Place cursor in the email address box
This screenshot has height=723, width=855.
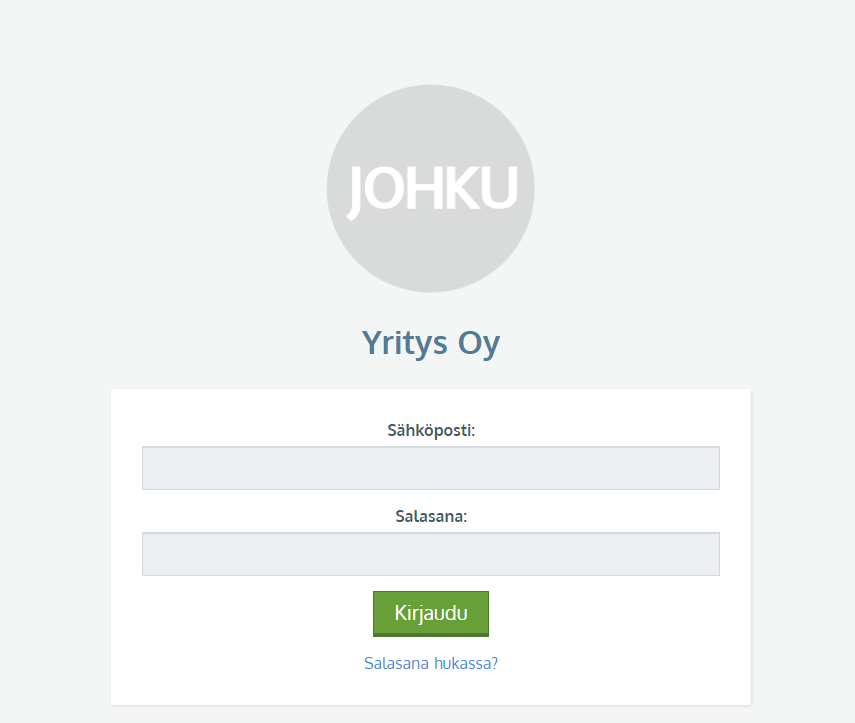[x=431, y=468]
